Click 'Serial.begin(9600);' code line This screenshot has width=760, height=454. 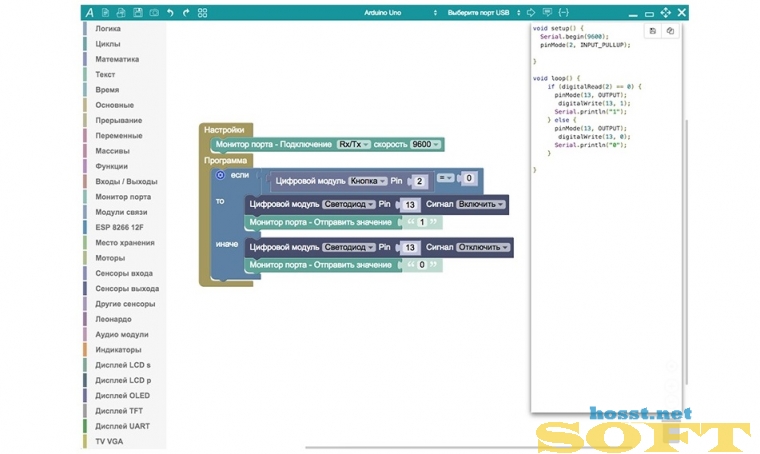click(574, 36)
